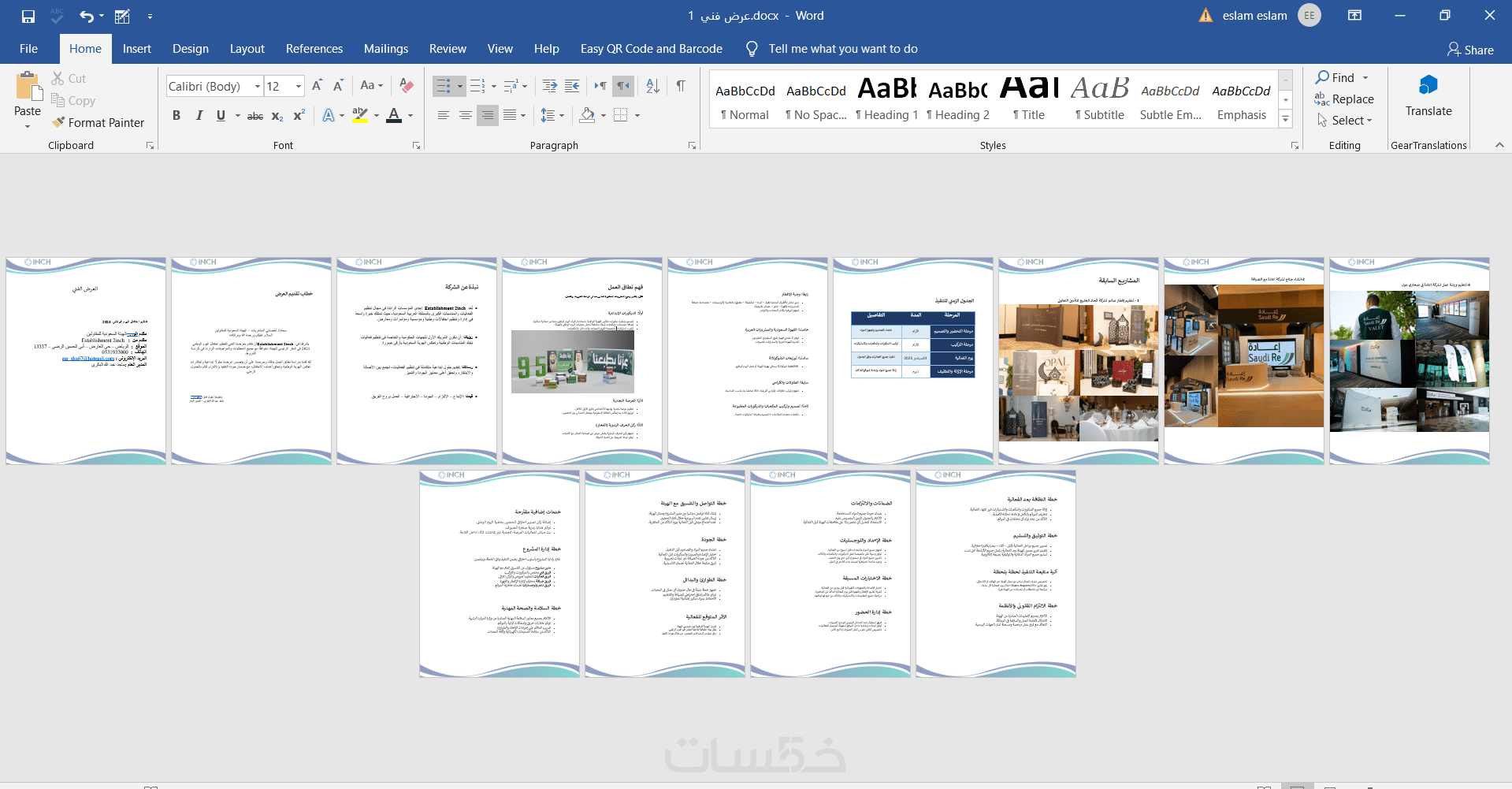Select the page thumbnail with the blue table
Screen dimensions: 1512x789
[913, 361]
